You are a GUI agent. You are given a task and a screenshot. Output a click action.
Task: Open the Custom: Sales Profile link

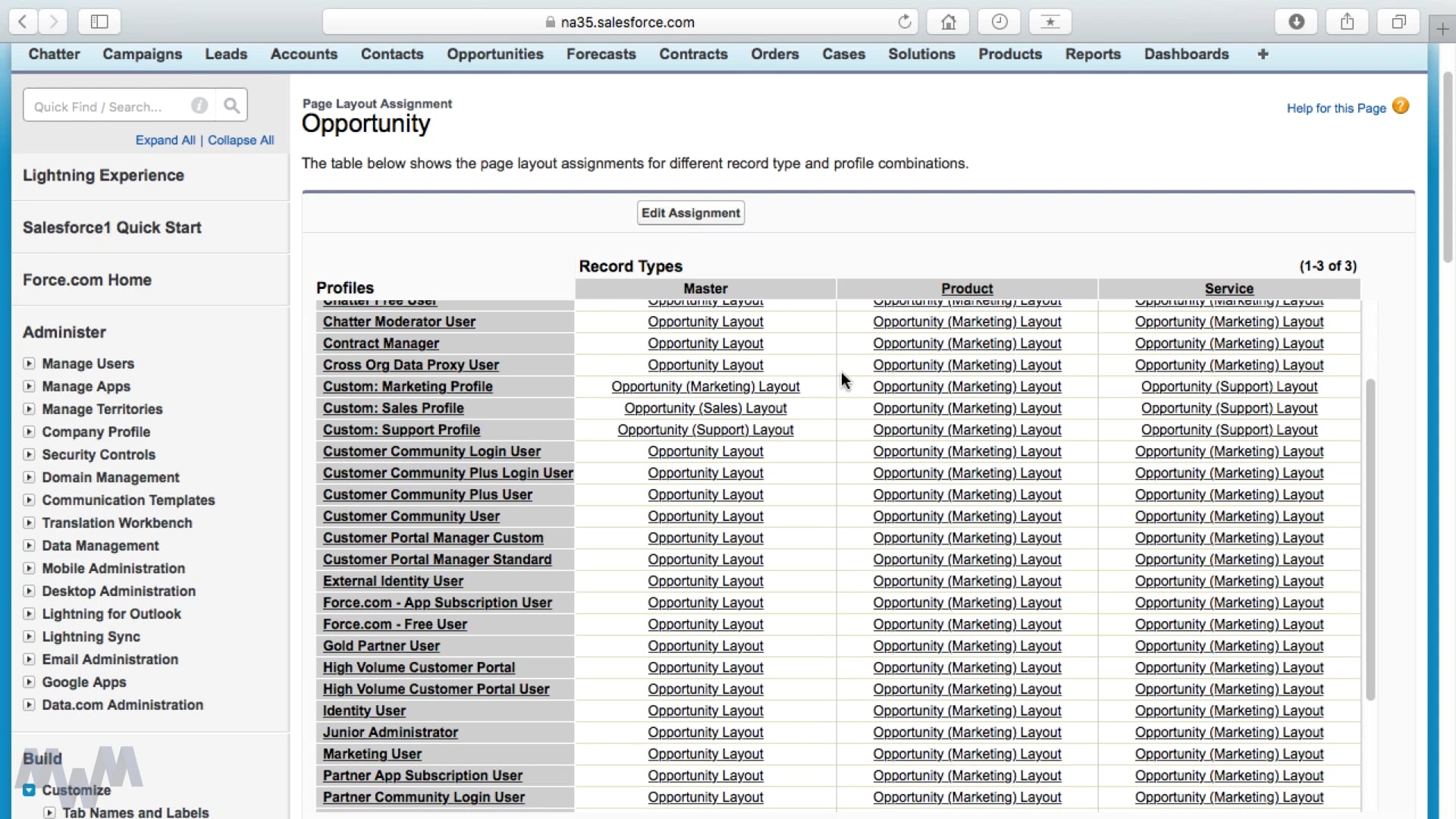pos(393,408)
